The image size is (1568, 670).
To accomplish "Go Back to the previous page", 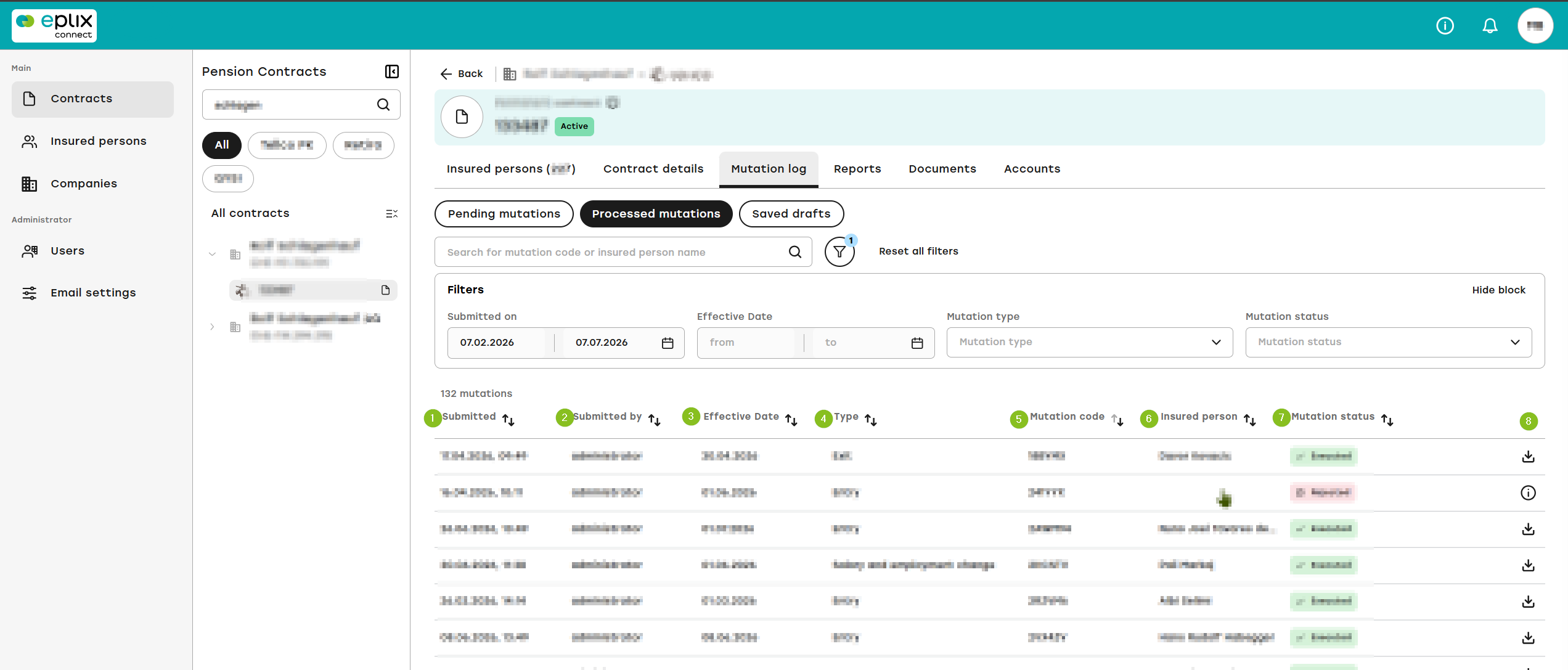I will 462,74.
